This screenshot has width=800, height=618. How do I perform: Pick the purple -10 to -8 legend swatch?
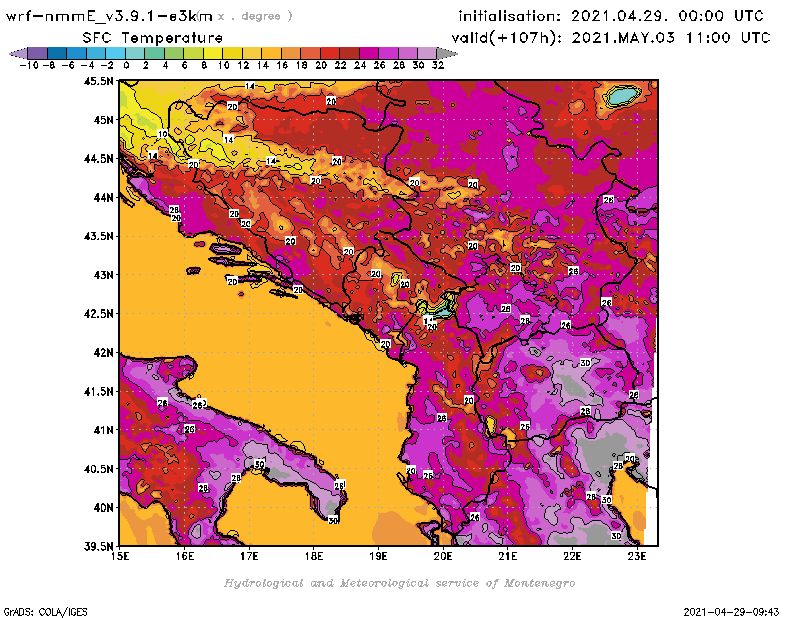[37, 53]
